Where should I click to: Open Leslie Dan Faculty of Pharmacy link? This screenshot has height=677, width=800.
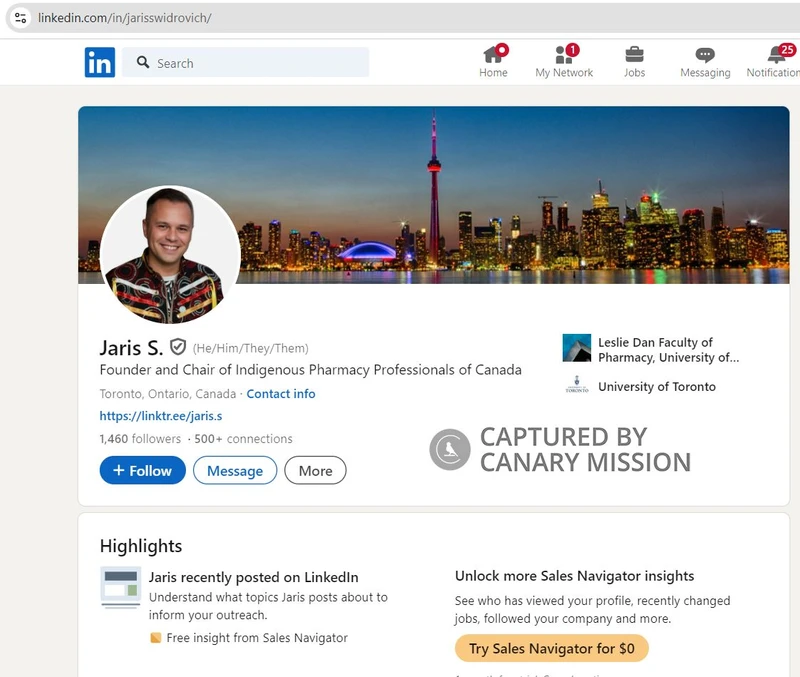668,349
